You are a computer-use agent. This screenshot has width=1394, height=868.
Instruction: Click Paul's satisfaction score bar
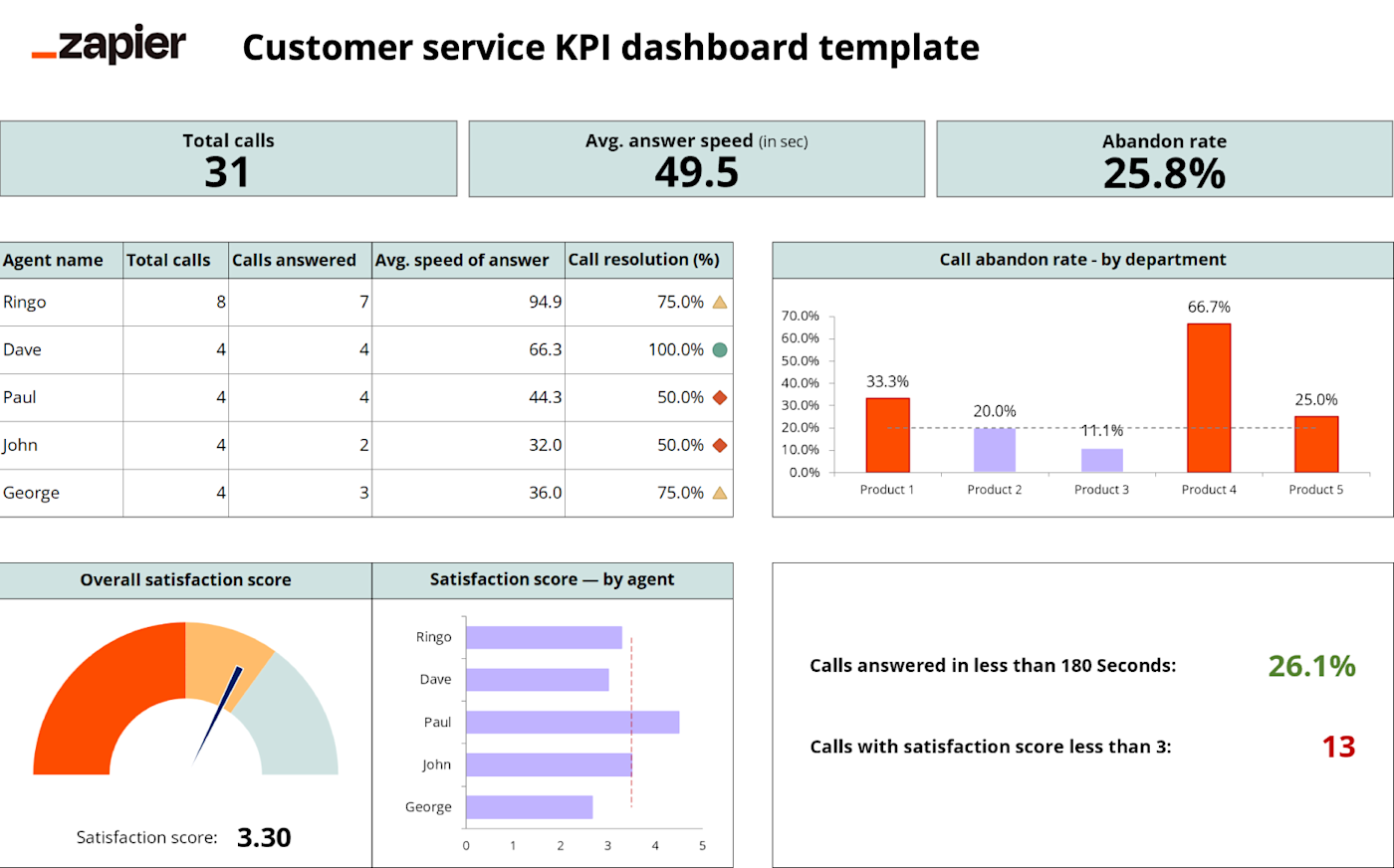[x=573, y=723]
